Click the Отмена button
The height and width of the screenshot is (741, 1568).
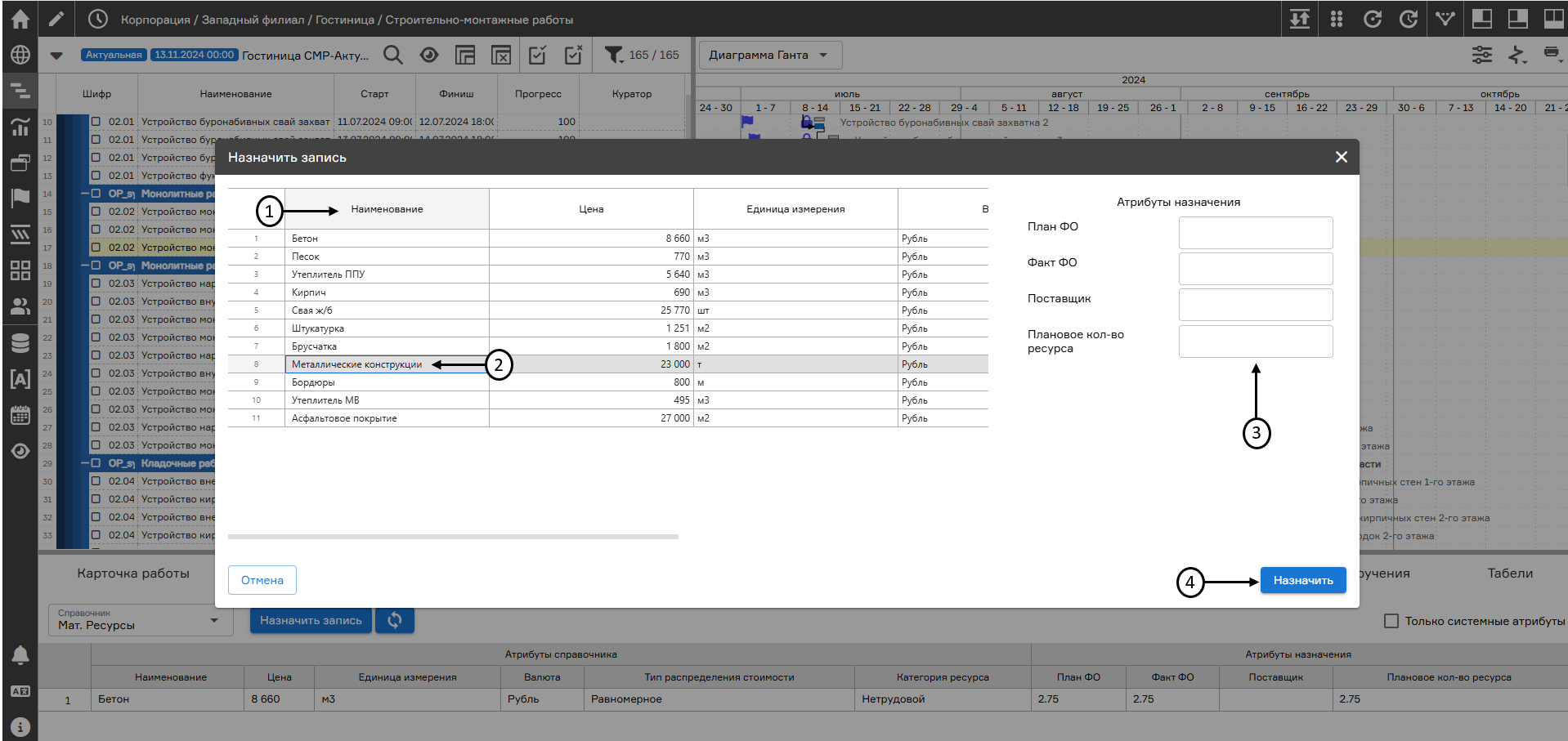click(262, 580)
